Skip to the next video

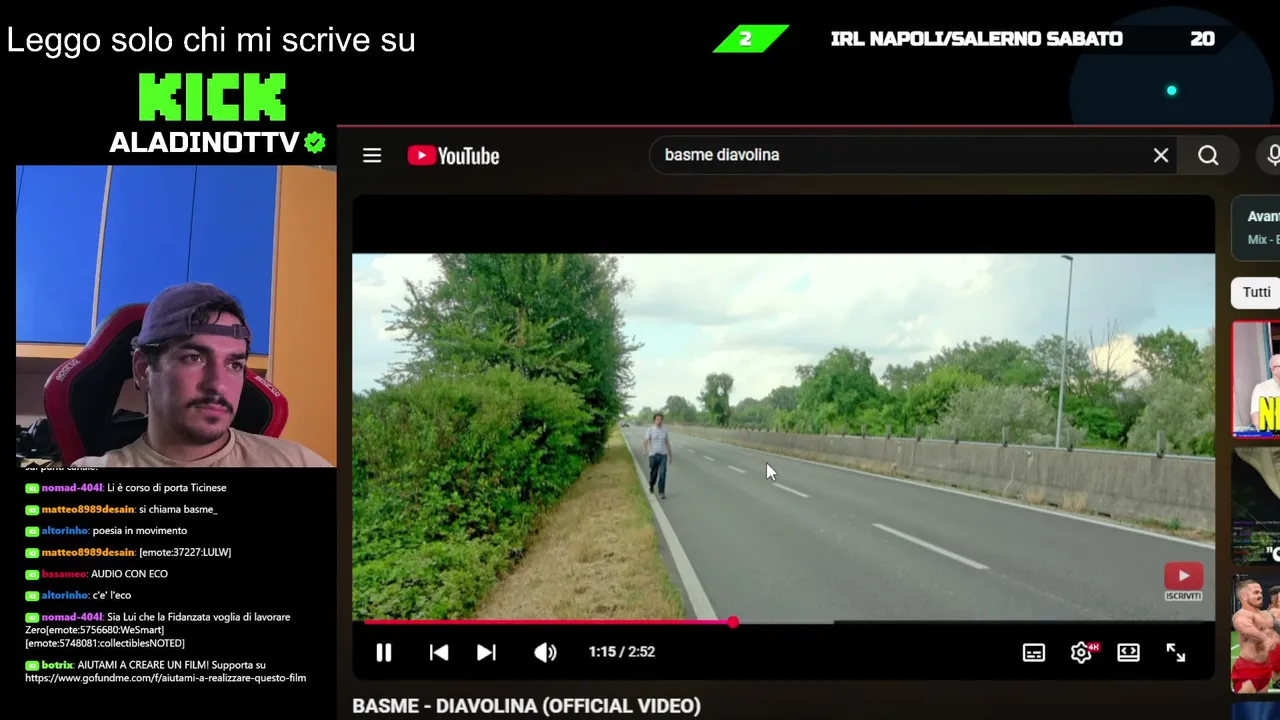(x=486, y=652)
